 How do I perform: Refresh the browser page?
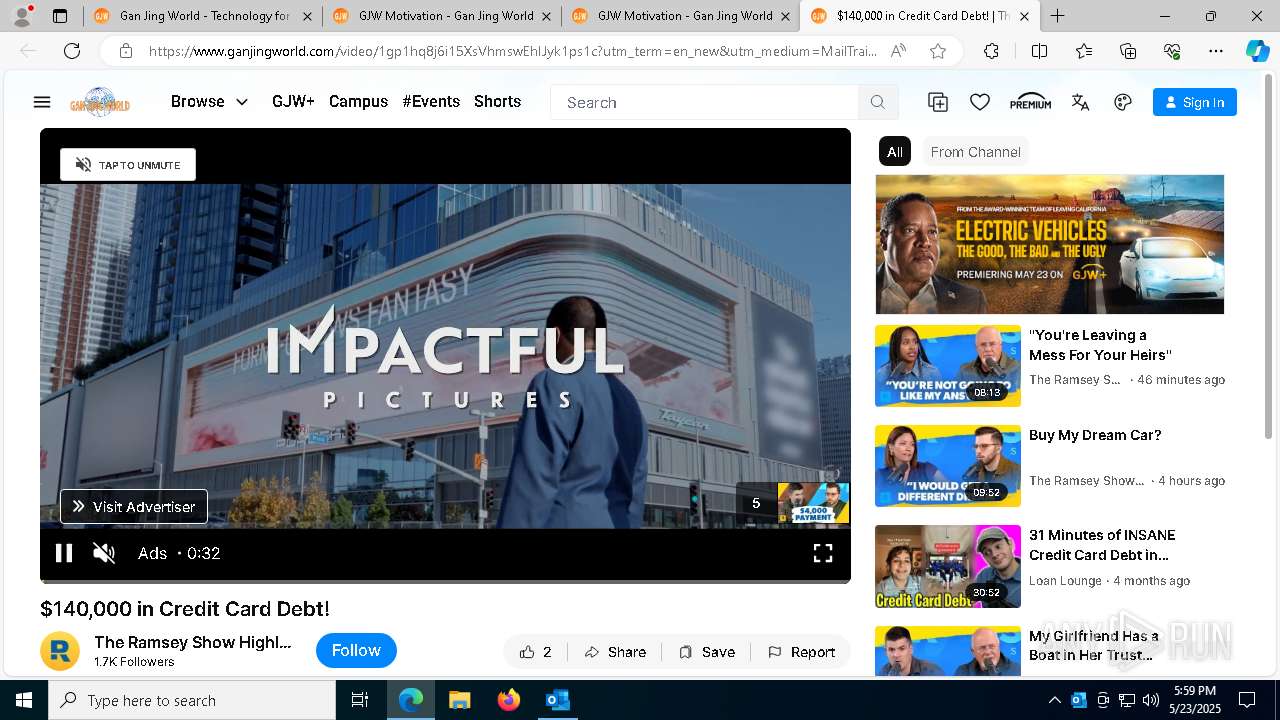tap(72, 51)
